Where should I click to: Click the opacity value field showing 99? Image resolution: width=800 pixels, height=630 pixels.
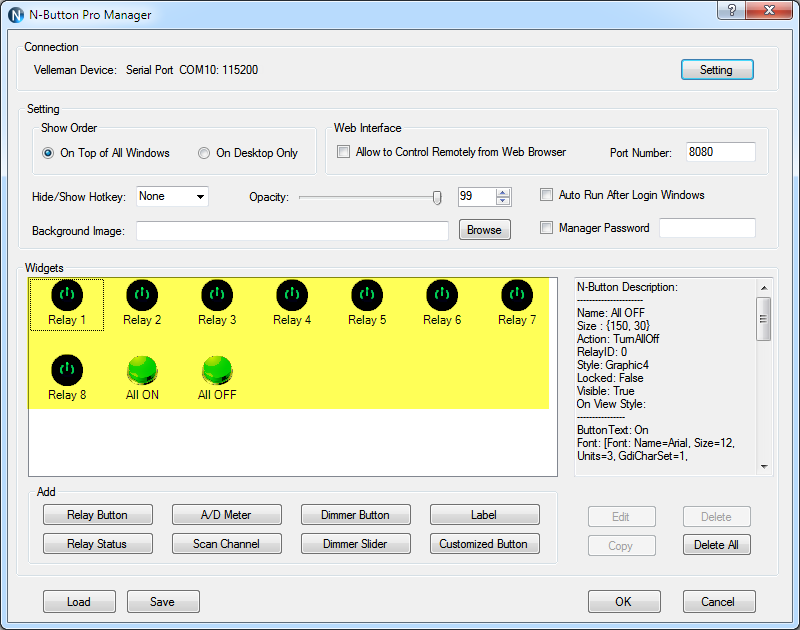pos(477,196)
